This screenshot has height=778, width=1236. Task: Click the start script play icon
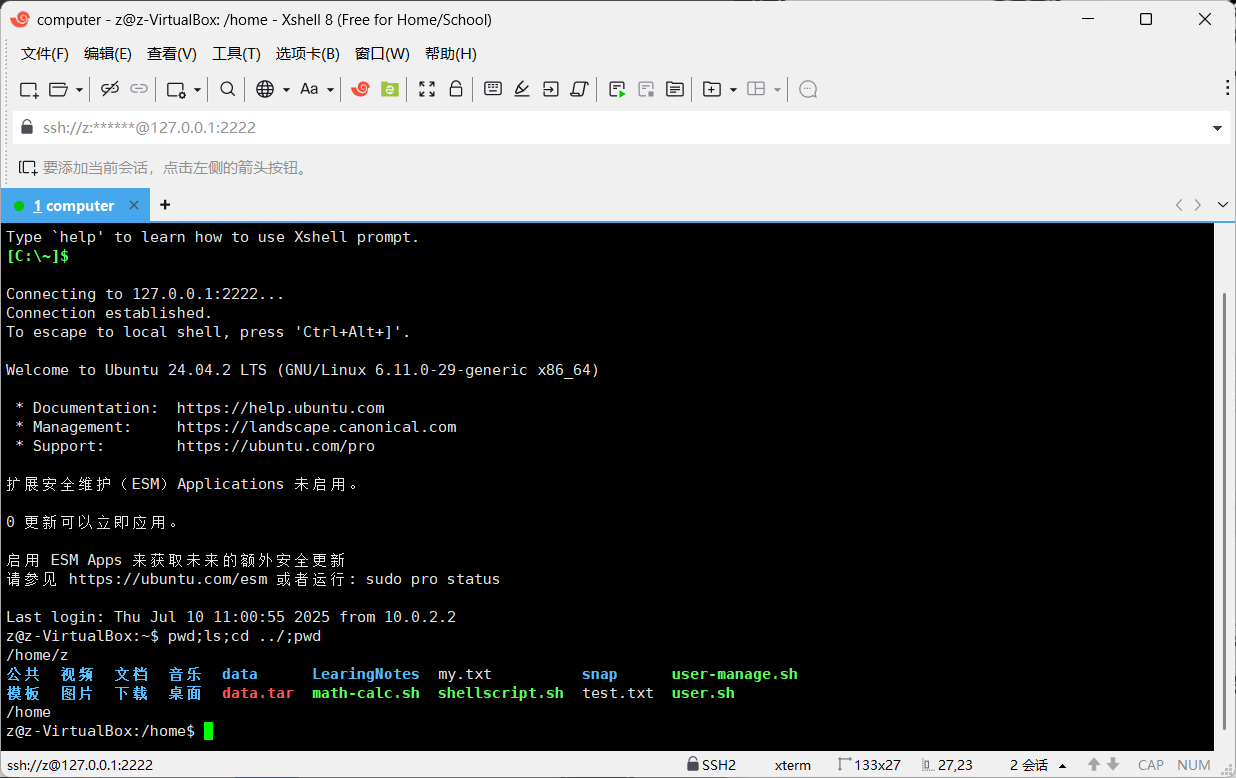click(x=617, y=89)
